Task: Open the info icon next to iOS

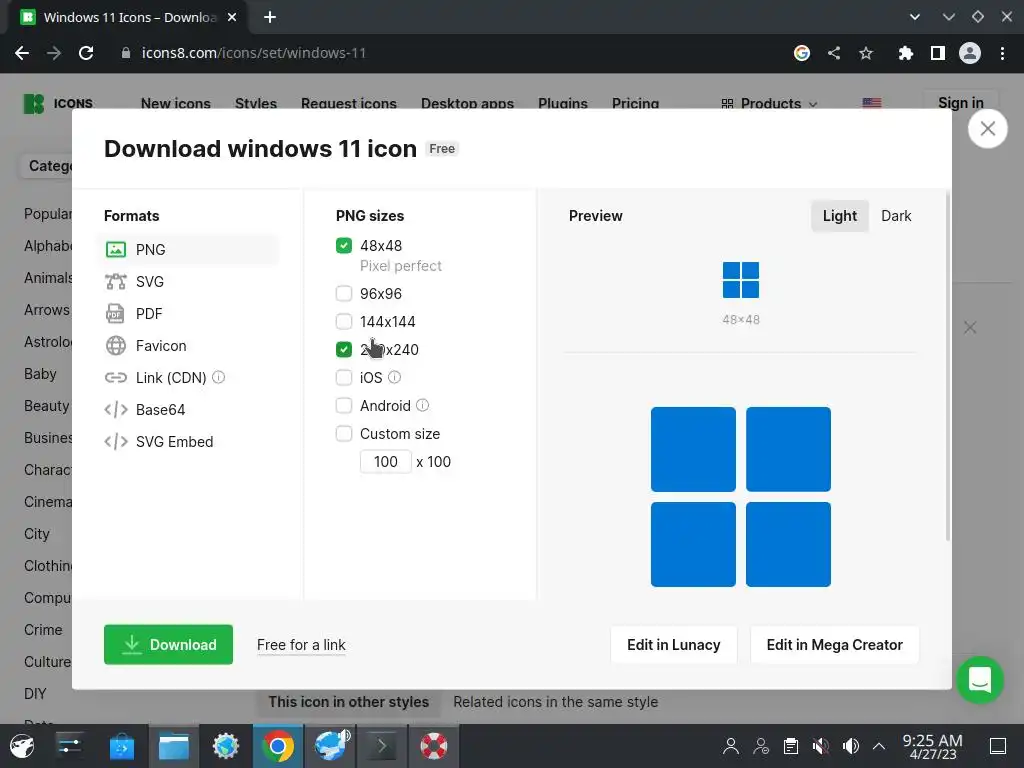Action: point(394,377)
